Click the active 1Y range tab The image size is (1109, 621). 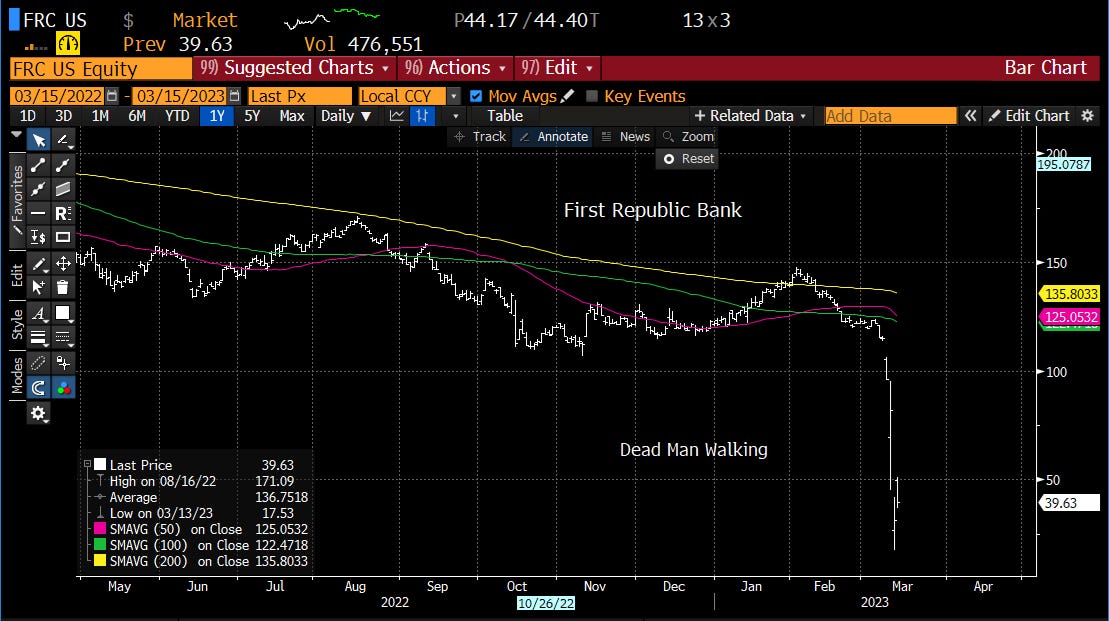216,116
